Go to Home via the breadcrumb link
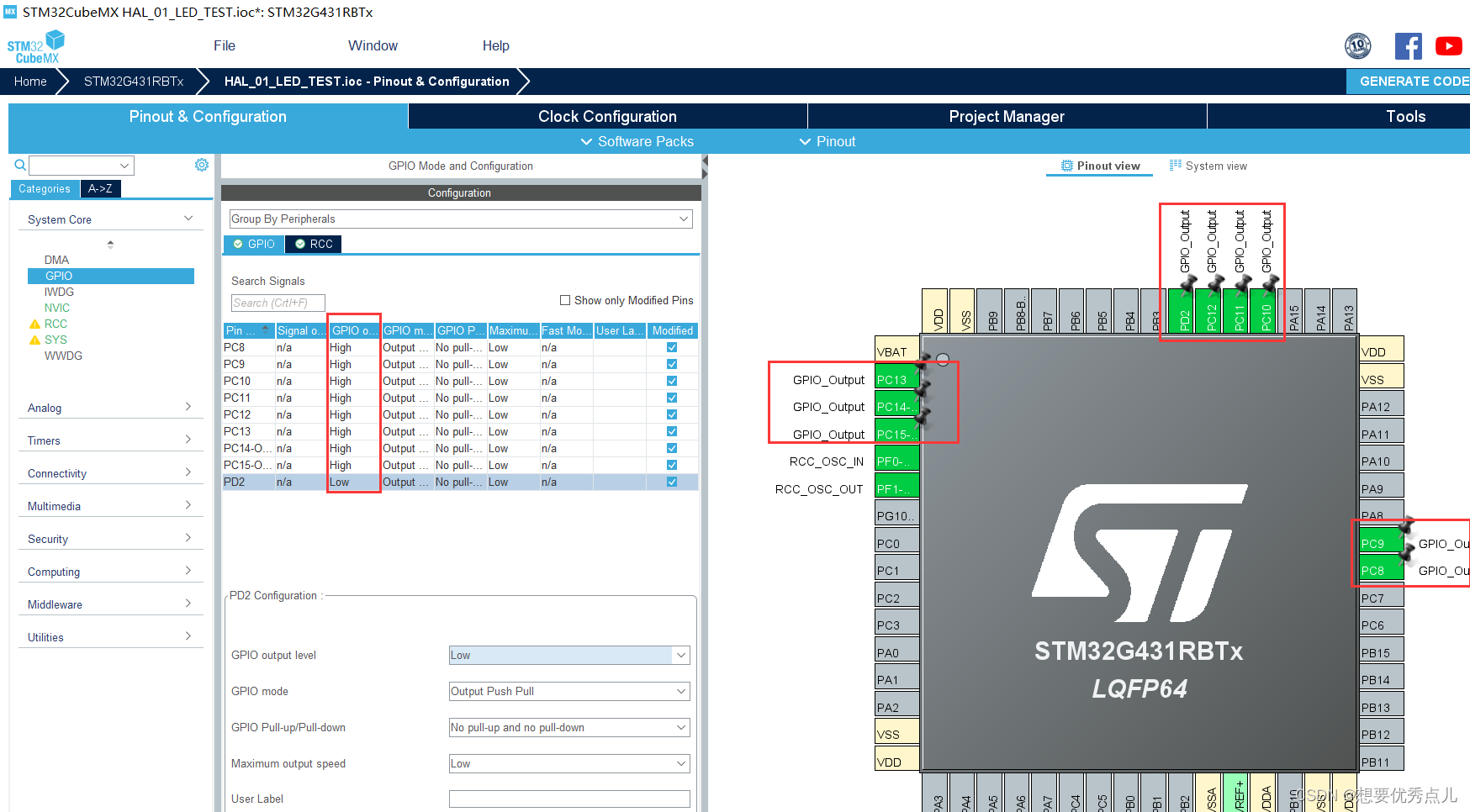1470x812 pixels. (x=30, y=81)
